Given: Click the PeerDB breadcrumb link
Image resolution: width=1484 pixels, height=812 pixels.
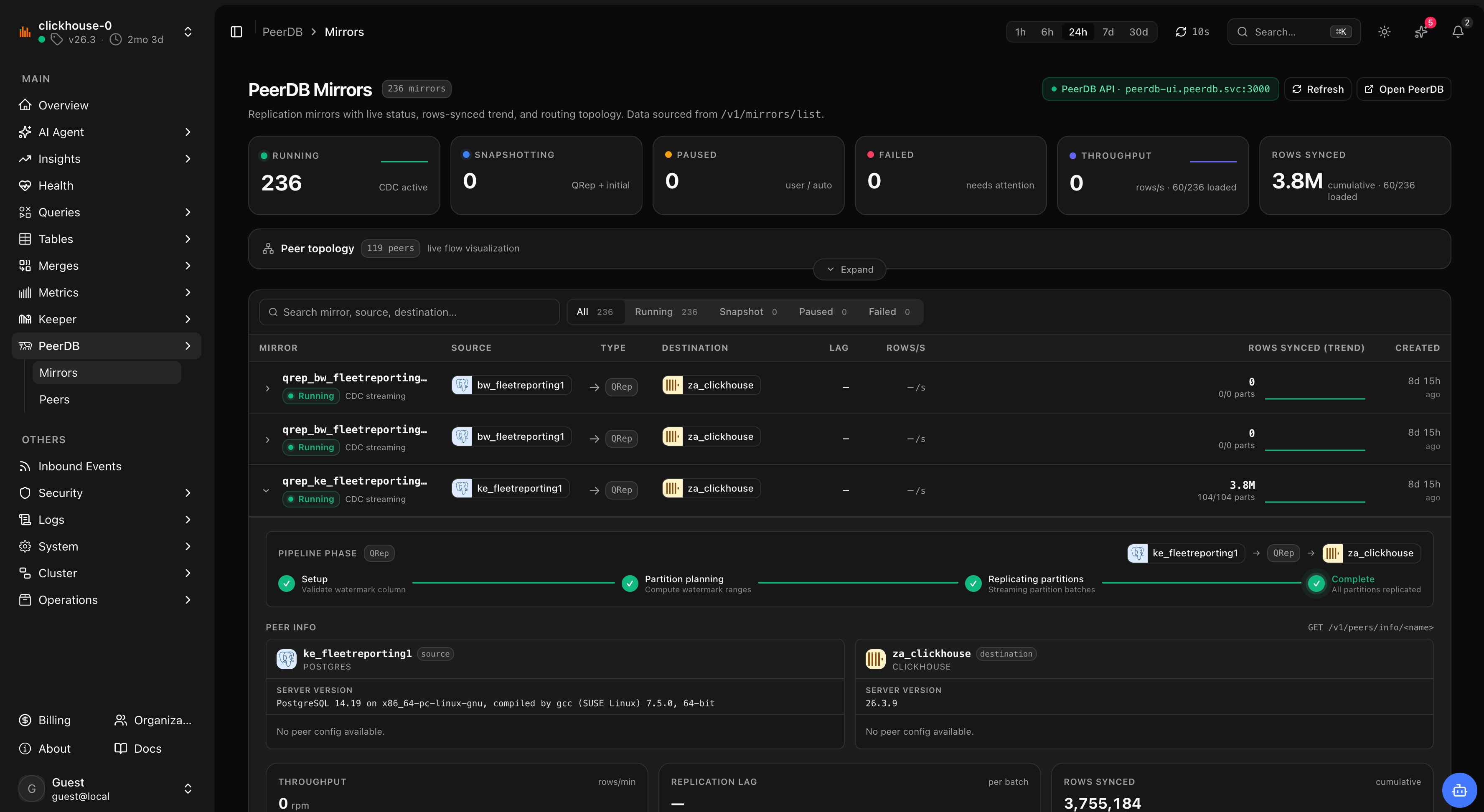Looking at the screenshot, I should pos(282,32).
